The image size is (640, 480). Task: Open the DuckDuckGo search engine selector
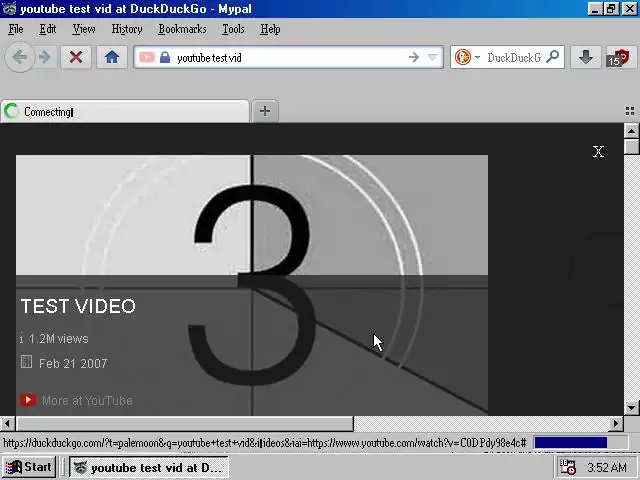coord(467,57)
